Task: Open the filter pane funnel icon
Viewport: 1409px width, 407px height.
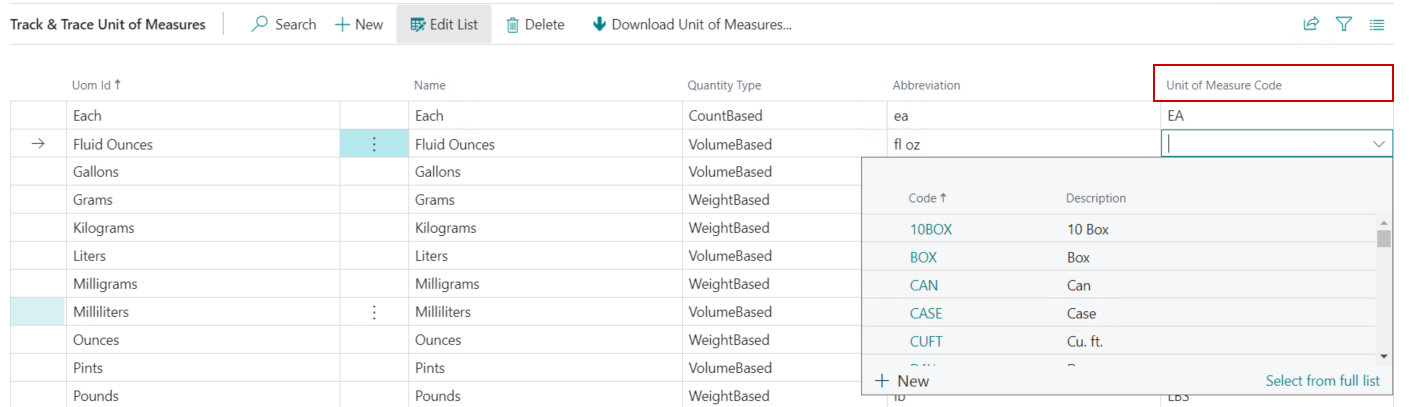Action: [x=1344, y=24]
